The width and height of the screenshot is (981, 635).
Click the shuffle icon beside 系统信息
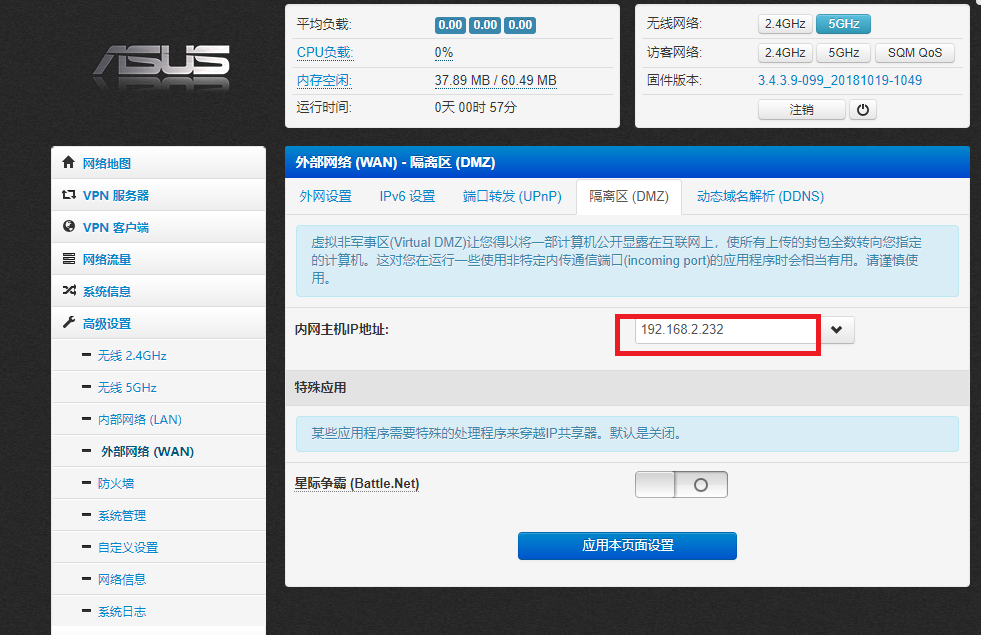click(x=69, y=290)
